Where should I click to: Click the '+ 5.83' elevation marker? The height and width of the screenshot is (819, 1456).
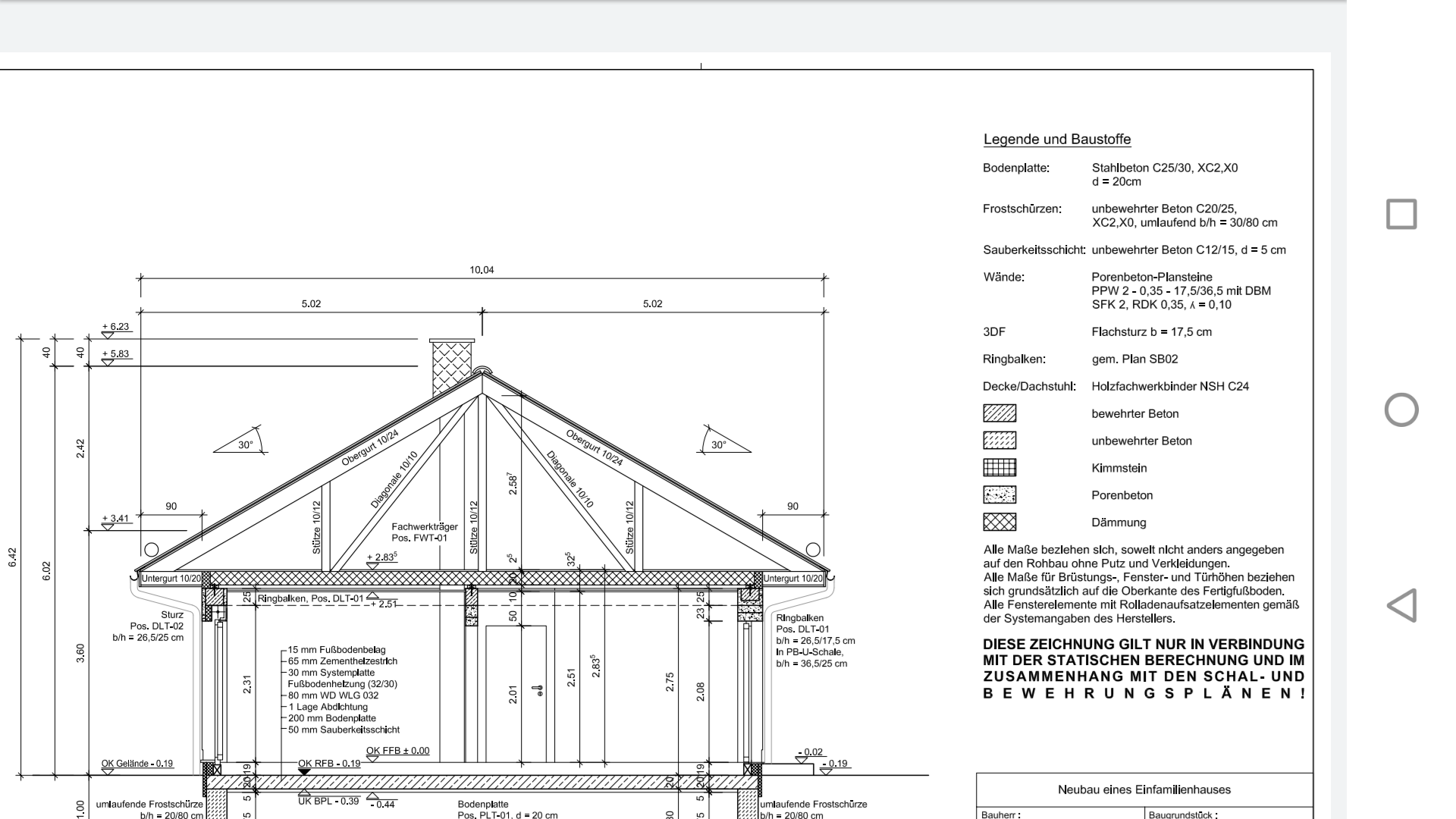tap(116, 357)
